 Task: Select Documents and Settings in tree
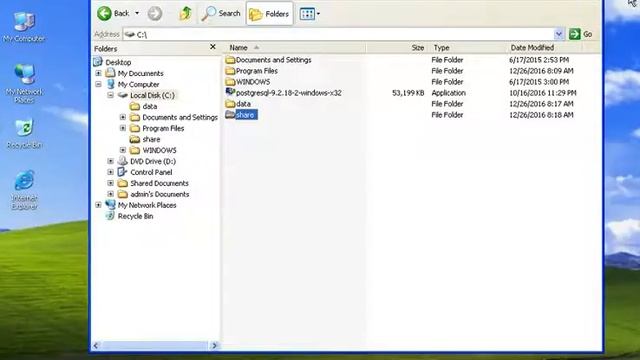pyautogui.click(x=174, y=118)
